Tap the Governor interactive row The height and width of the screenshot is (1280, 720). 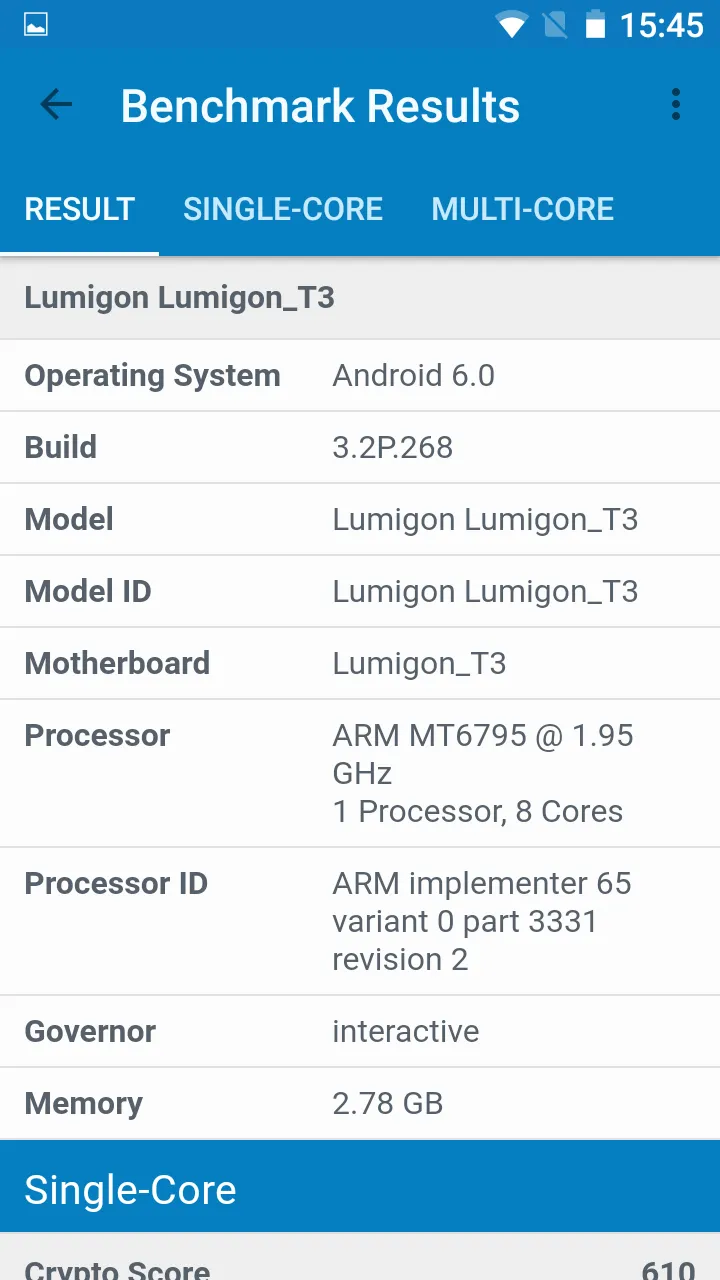(360, 1032)
